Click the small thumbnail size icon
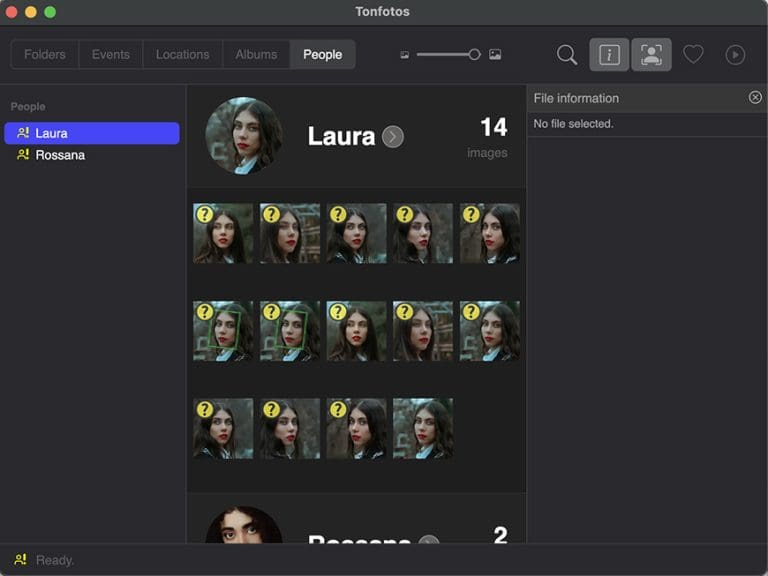 click(x=405, y=55)
